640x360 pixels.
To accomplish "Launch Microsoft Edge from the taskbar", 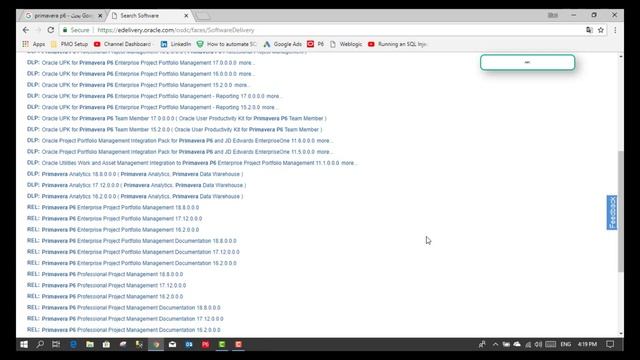I will coord(73,344).
